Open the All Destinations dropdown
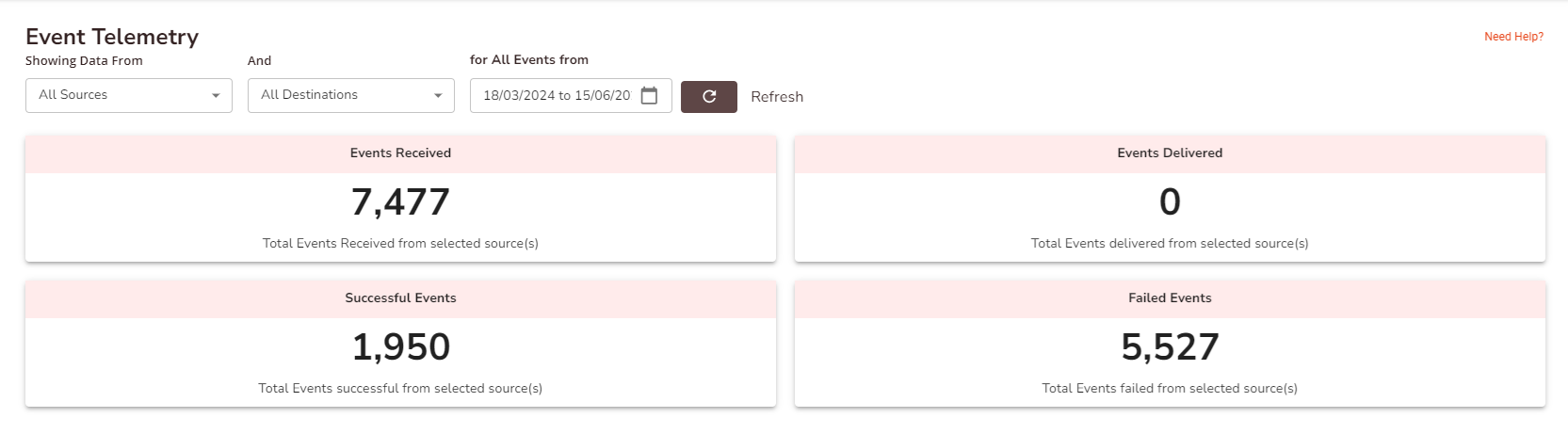The height and width of the screenshot is (434, 1568). click(350, 96)
